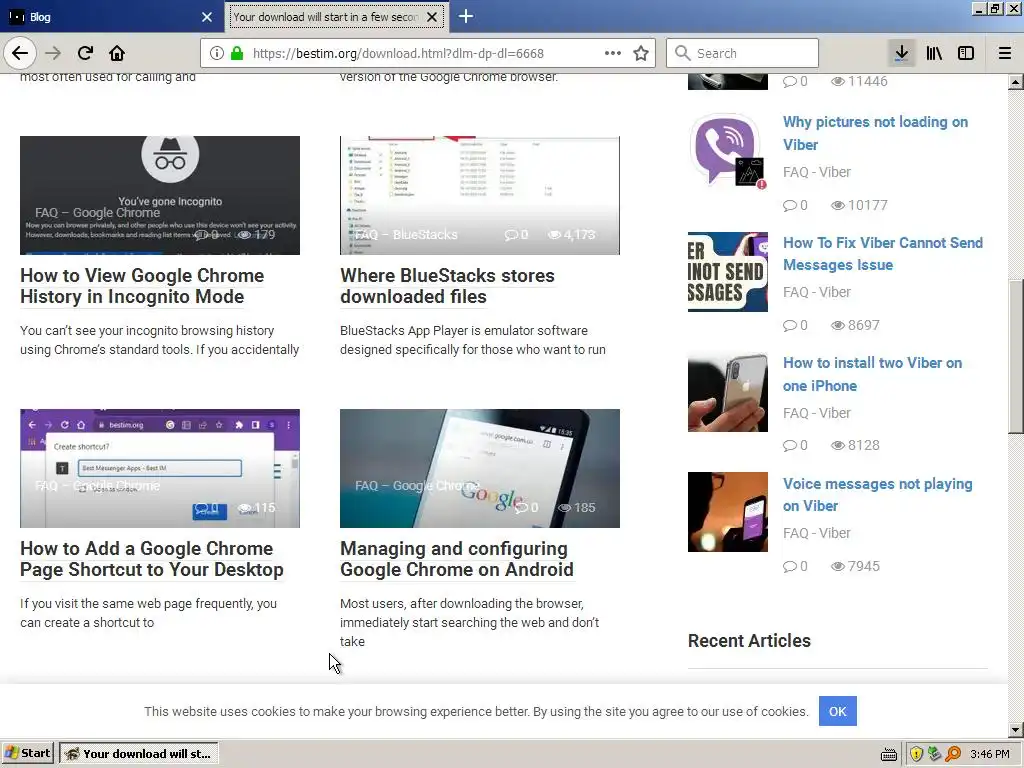
Task: Click the page scrollbar up arrow
Action: (1016, 82)
